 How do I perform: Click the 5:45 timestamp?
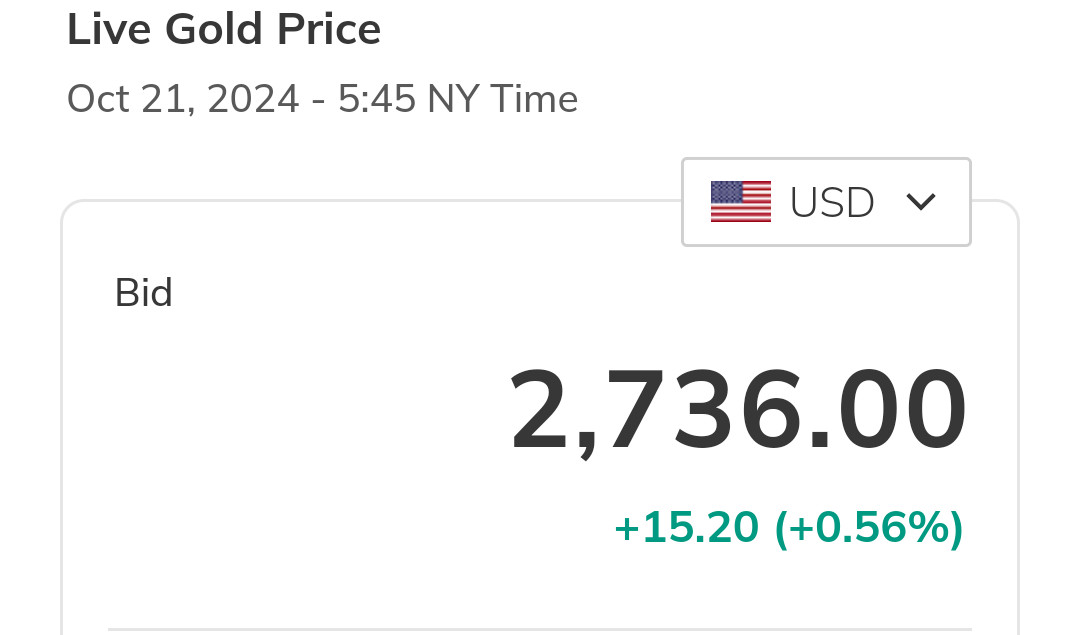click(x=378, y=99)
